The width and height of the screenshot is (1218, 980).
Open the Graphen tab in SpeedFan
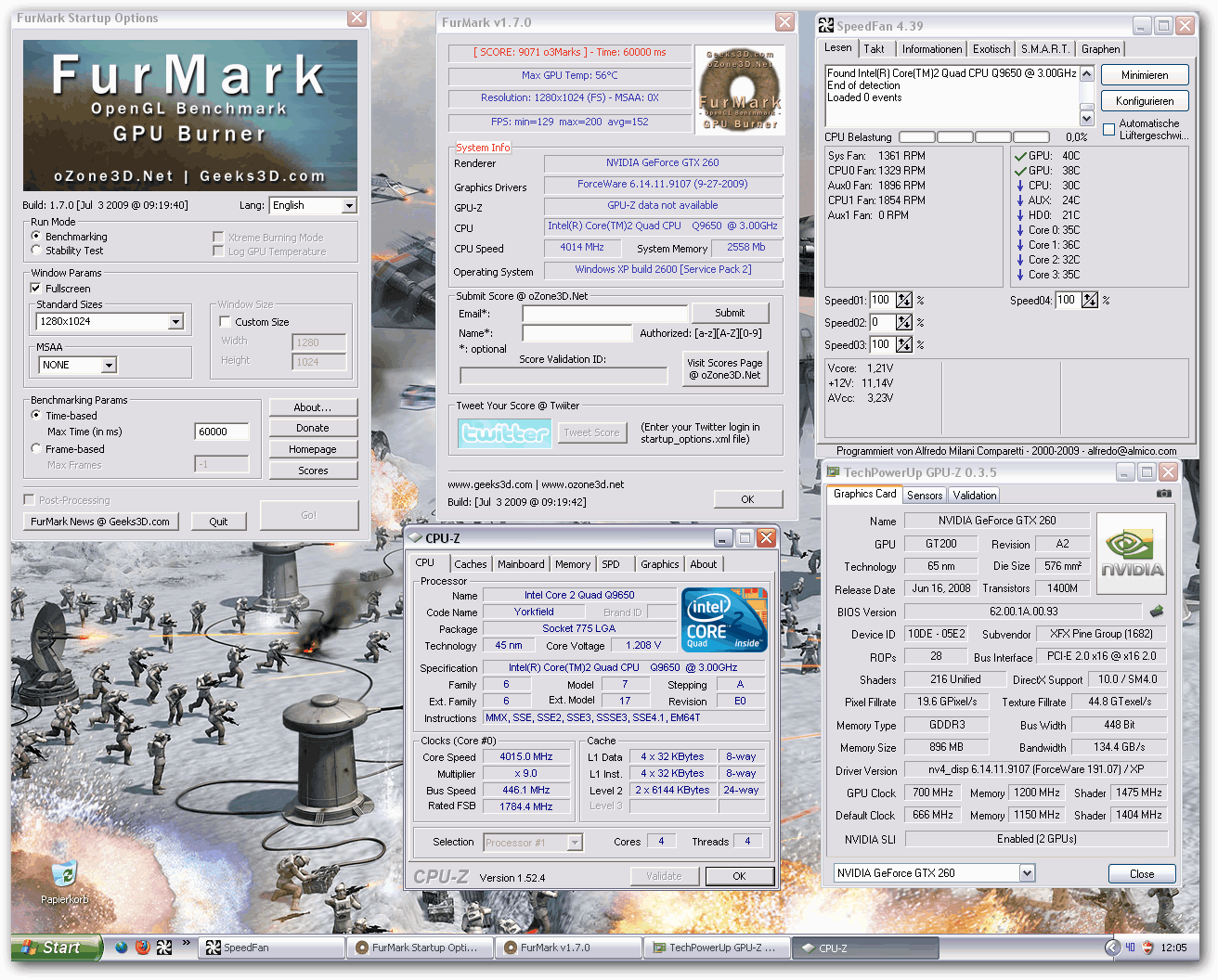click(1100, 49)
